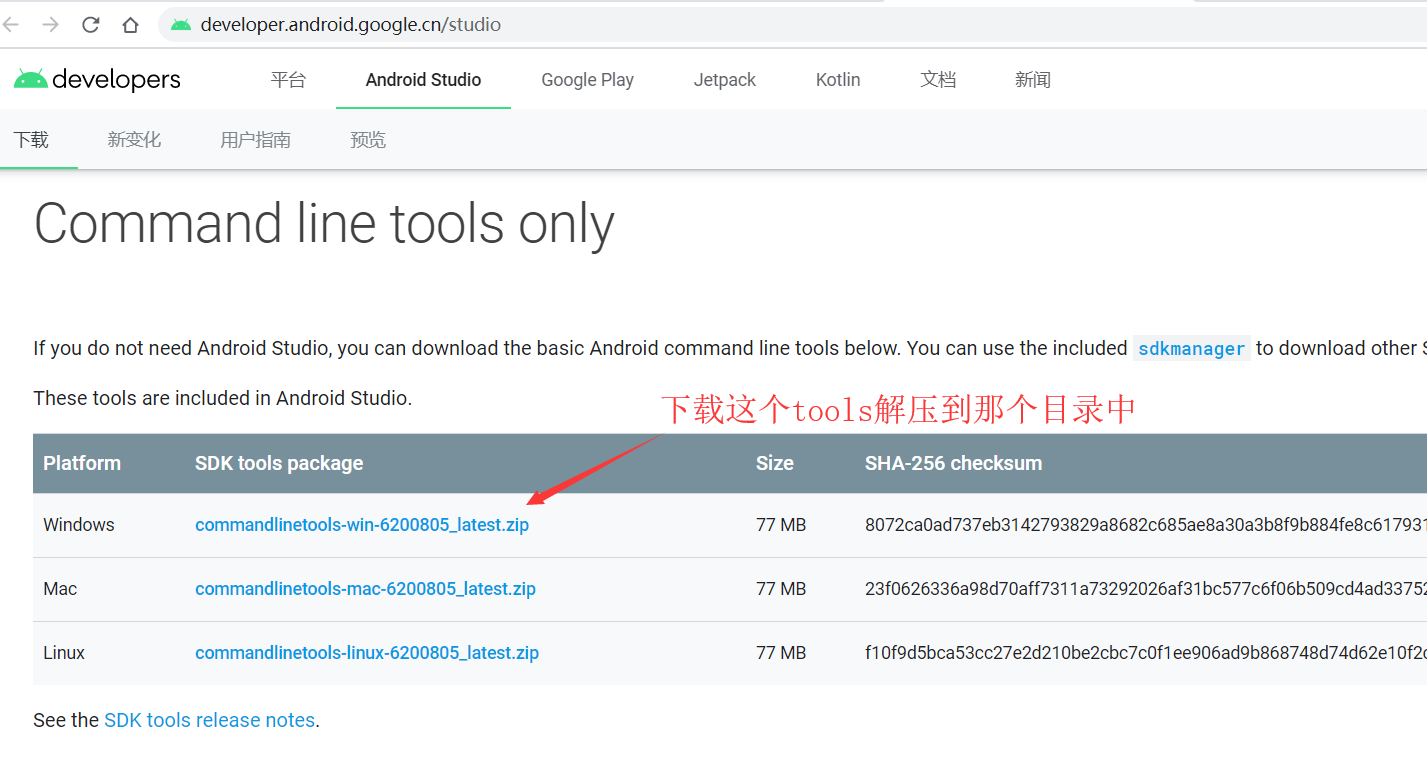Click the Windows platform cell
Viewport: 1427px width, 765px height.
click(79, 525)
